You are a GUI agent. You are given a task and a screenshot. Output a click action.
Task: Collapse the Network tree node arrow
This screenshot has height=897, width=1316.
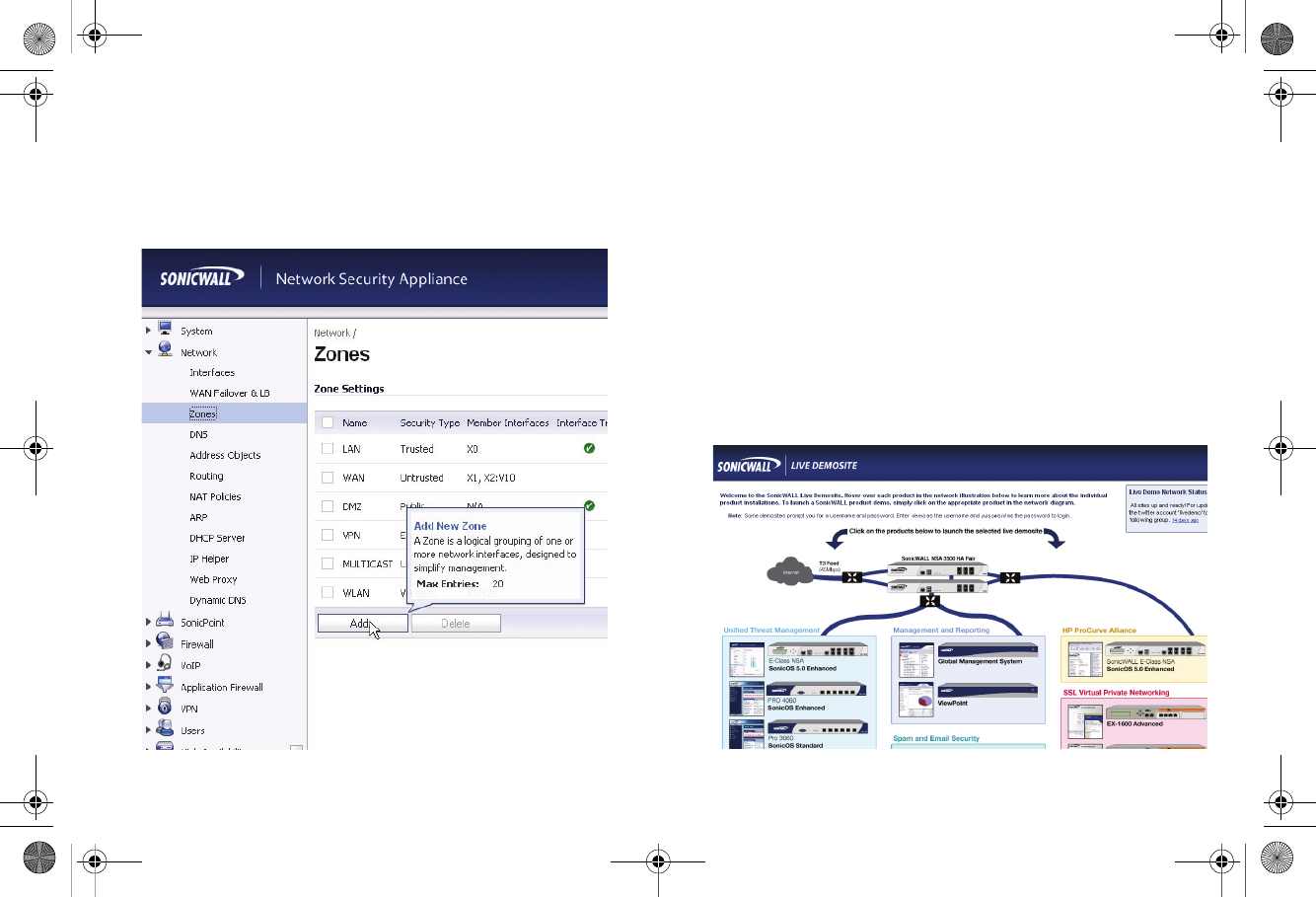pyautogui.click(x=149, y=351)
